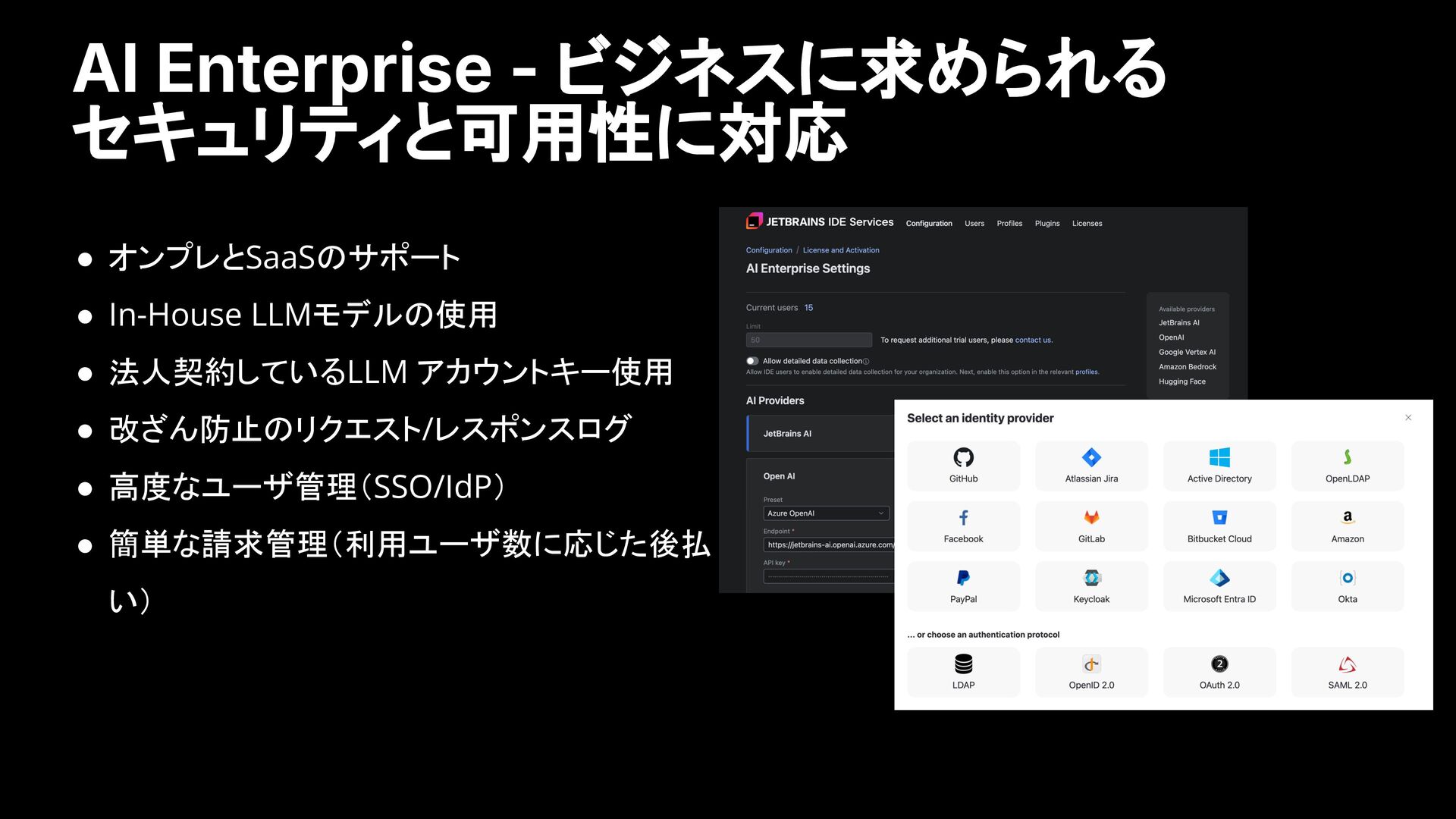Click the JetBrains IDE Services logo icon
1456x819 pixels.
click(x=754, y=221)
